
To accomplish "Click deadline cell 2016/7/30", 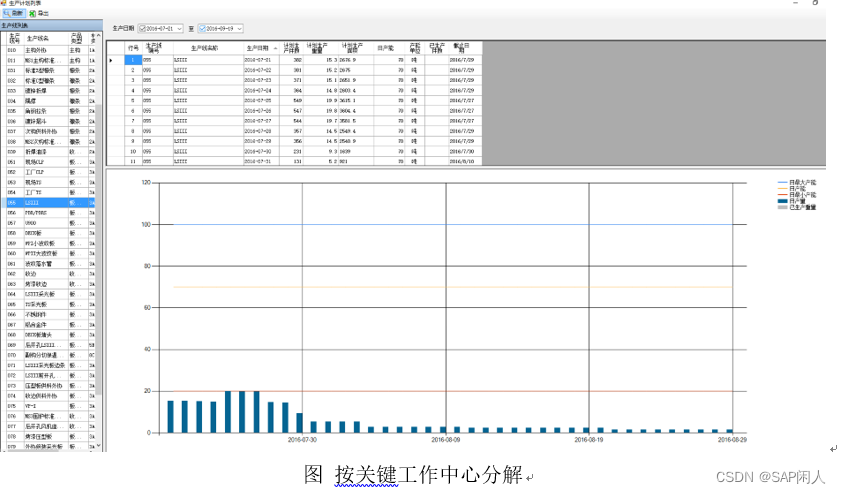I will tap(464, 151).
